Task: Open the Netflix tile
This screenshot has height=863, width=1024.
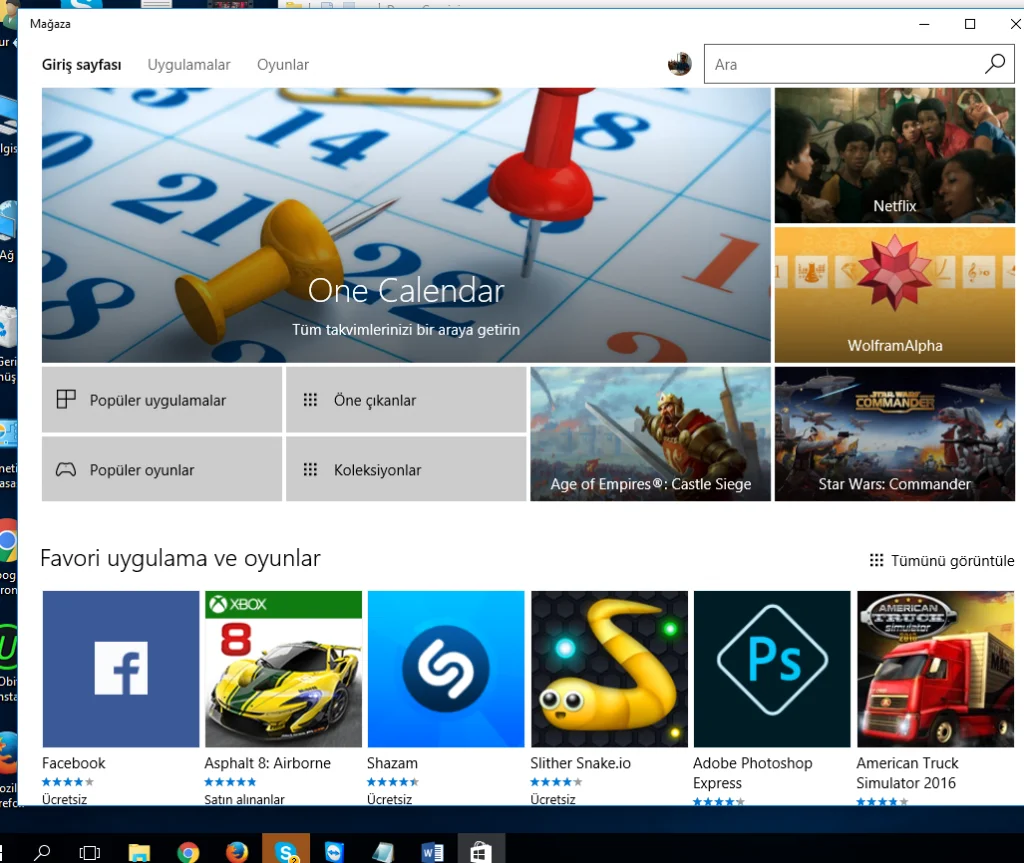Action: [895, 155]
